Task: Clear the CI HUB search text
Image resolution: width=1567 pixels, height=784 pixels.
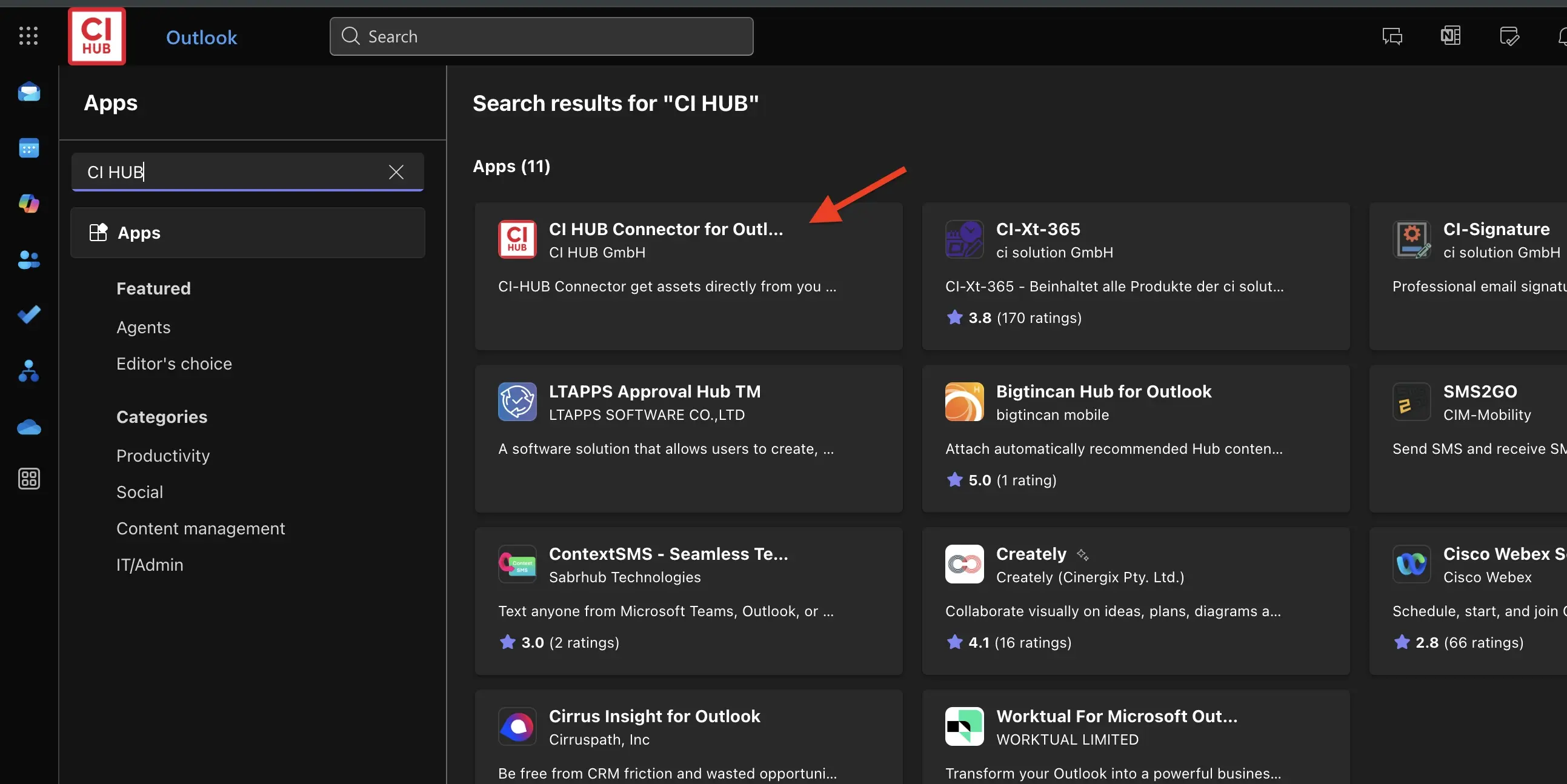Action: pyautogui.click(x=396, y=172)
